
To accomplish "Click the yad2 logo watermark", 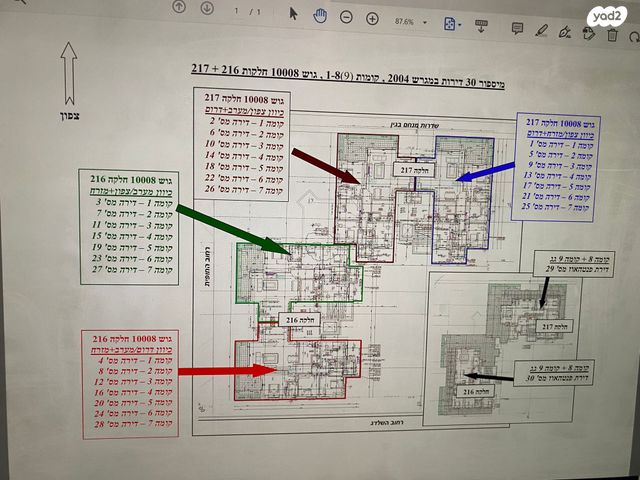I will point(607,16).
